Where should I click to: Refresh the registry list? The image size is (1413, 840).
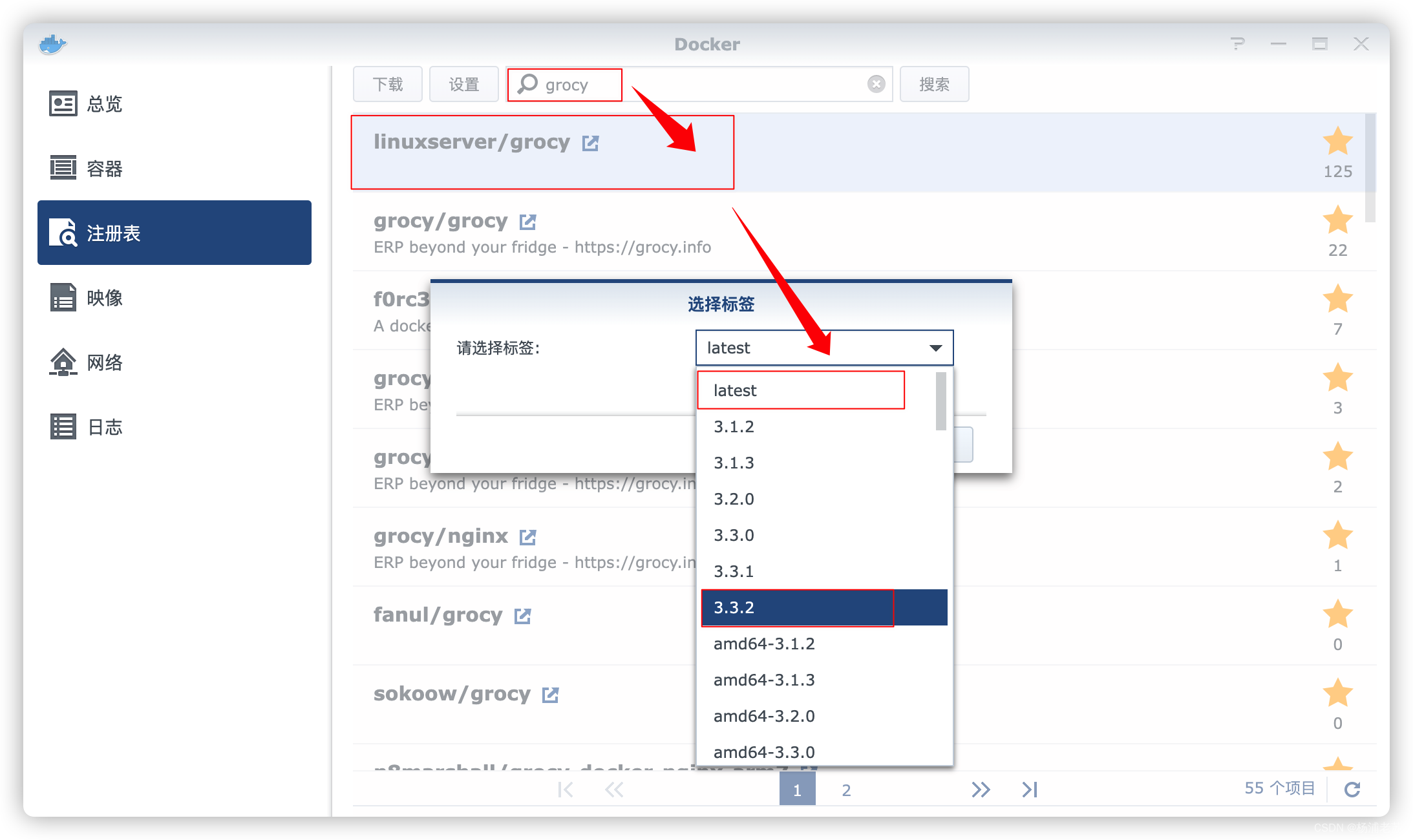(1353, 789)
